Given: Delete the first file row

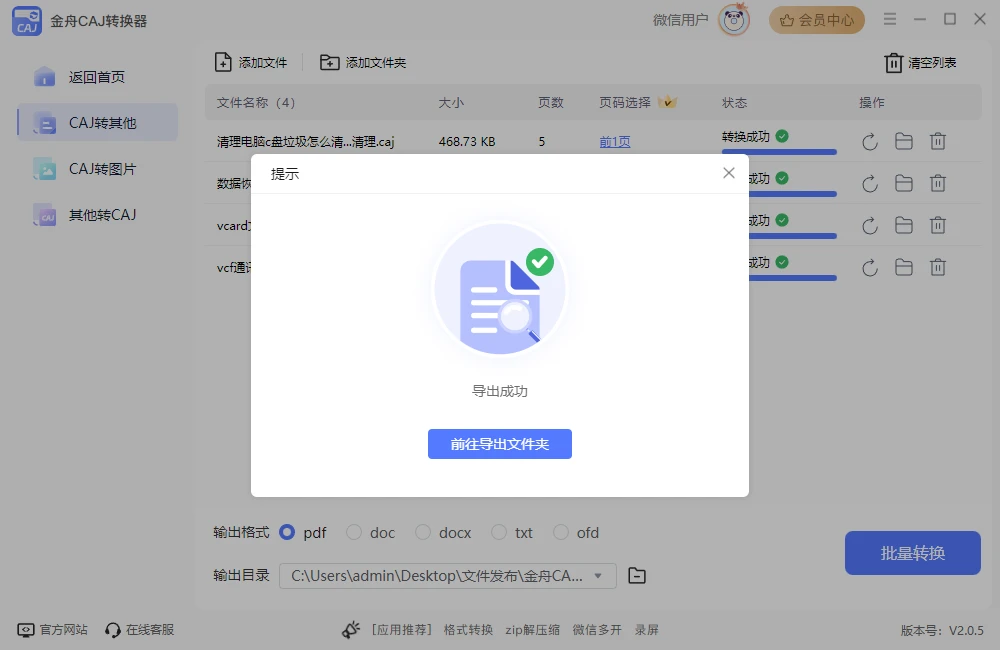Looking at the screenshot, I should (x=938, y=142).
